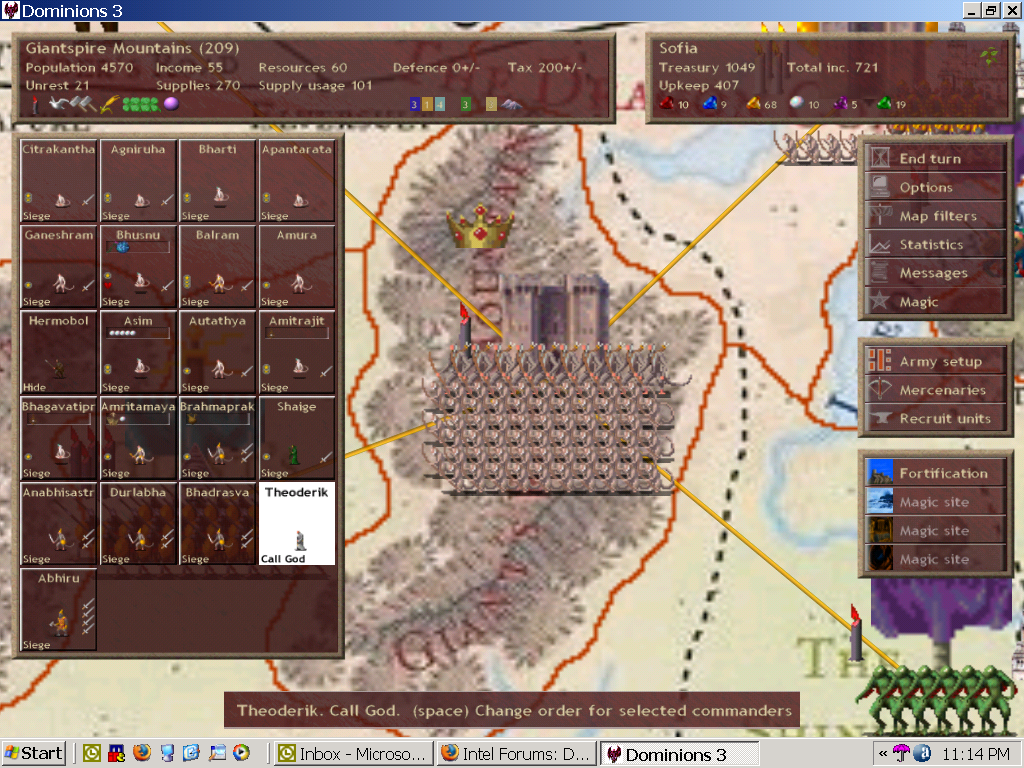Select commander Citrakantha
This screenshot has width=1024, height=768.
click(59, 181)
